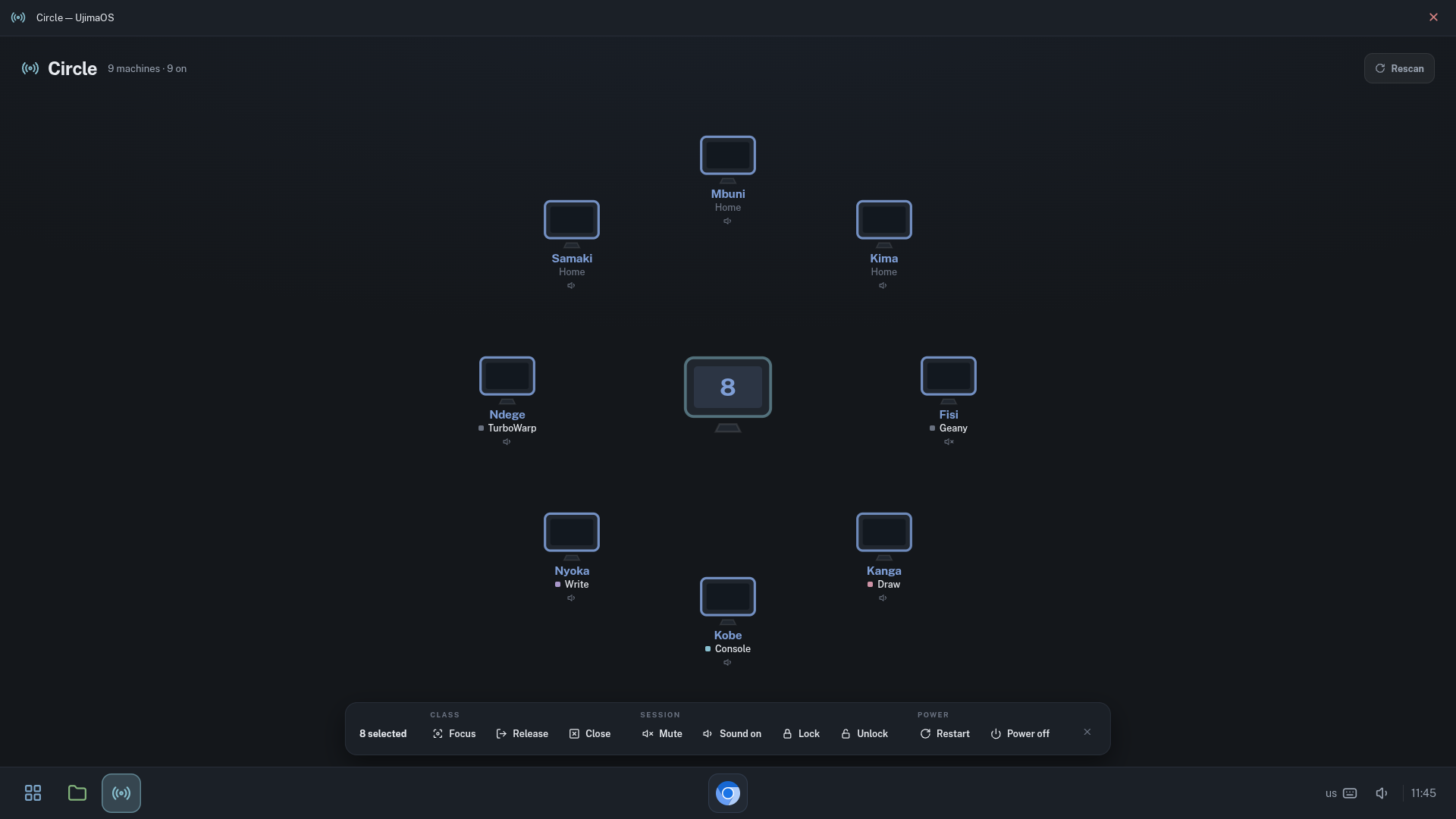Viewport: 1456px width, 819px height.
Task: Select the Kima machine monitor
Action: click(x=883, y=220)
